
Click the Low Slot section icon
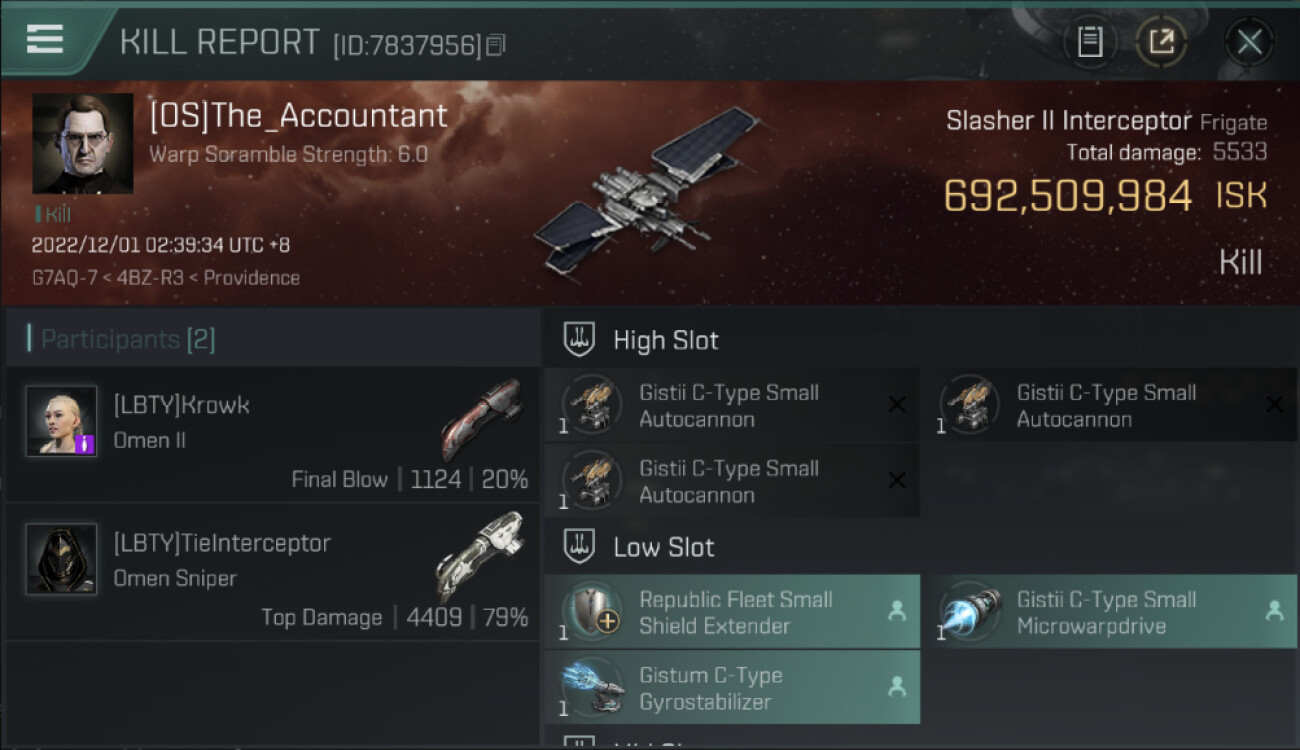click(580, 547)
